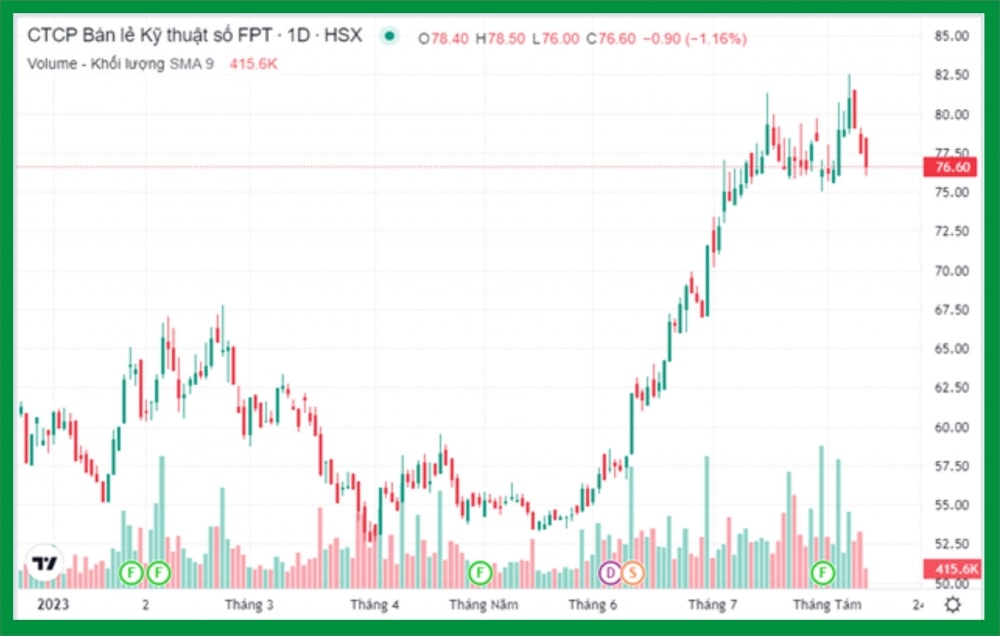Click the 1D interval label
This screenshot has width=1000, height=636.
(x=298, y=35)
